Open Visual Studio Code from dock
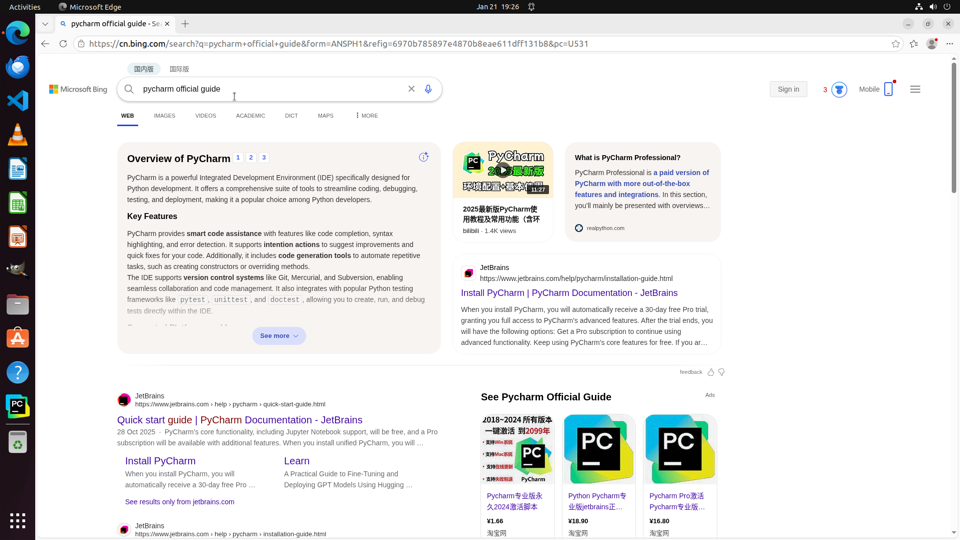Image resolution: width=960 pixels, height=540 pixels. click(17, 100)
